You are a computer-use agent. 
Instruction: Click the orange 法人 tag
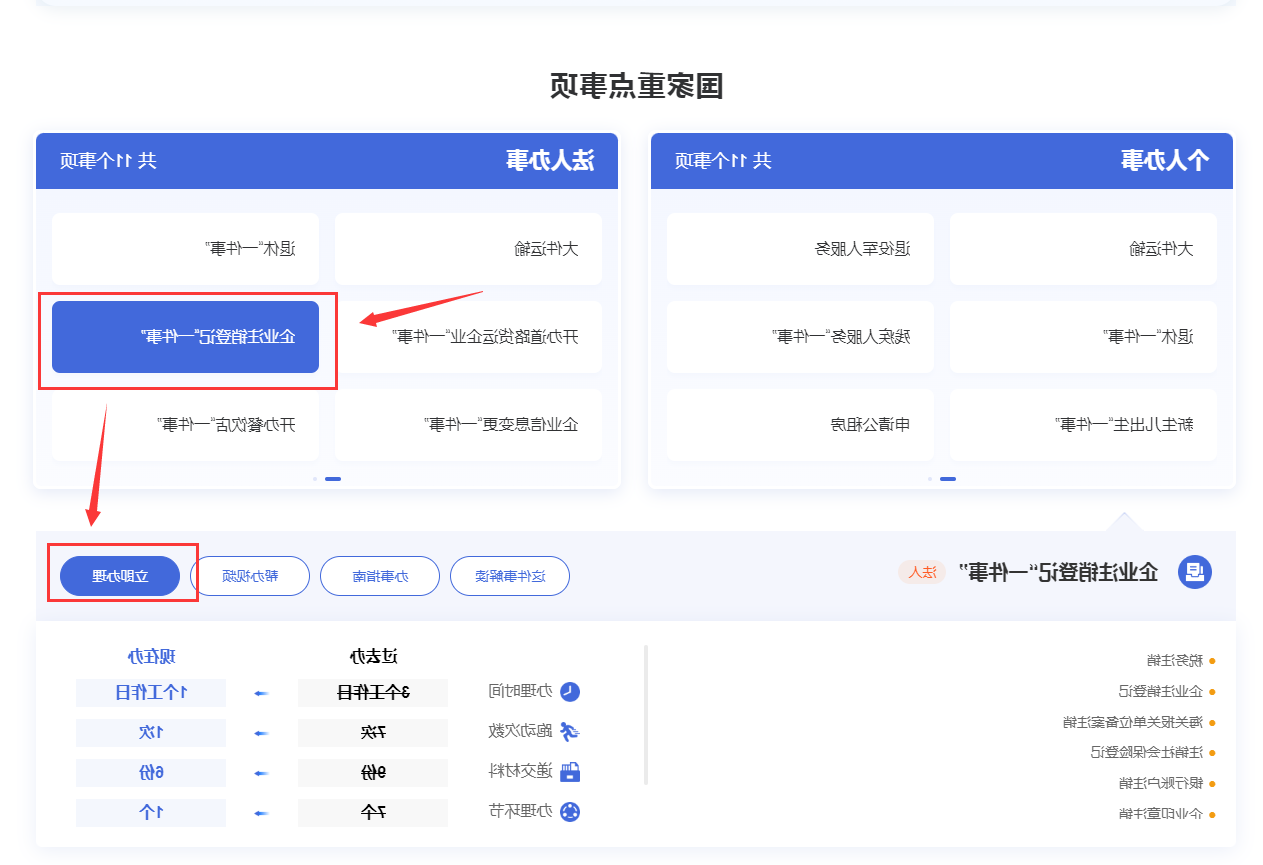922,572
